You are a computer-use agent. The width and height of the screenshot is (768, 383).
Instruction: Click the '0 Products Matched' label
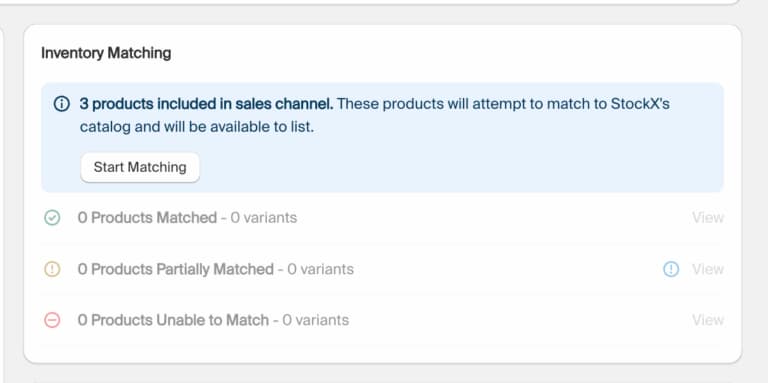click(147, 217)
